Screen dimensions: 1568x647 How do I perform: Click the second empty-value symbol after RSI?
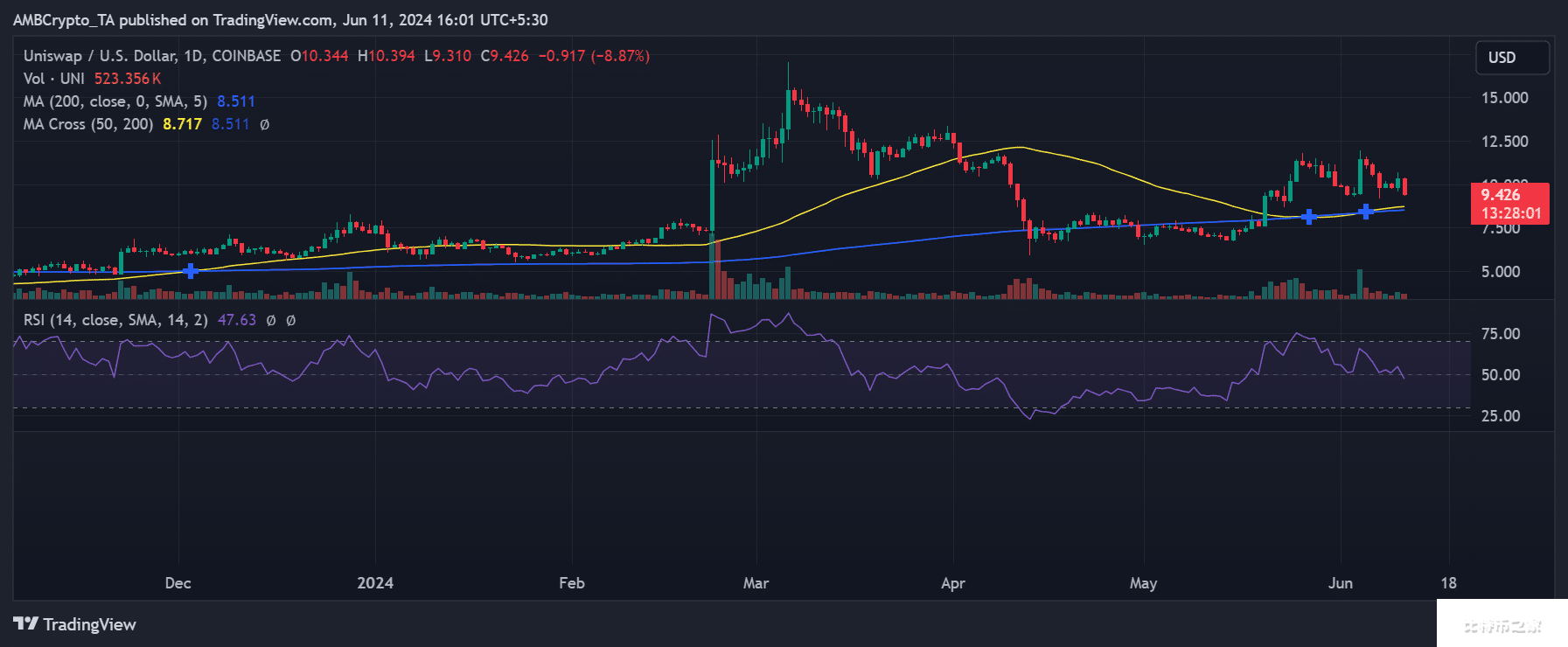click(291, 321)
